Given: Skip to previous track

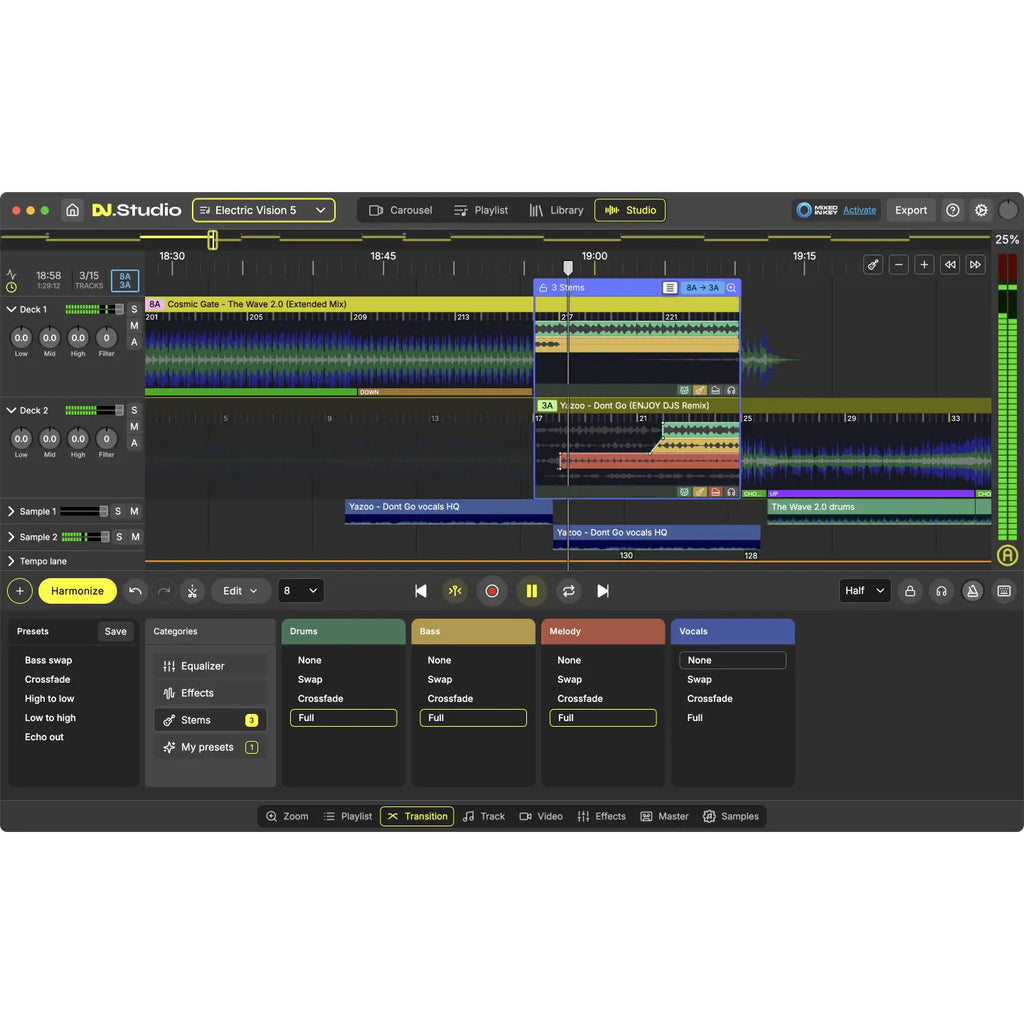Looking at the screenshot, I should 421,591.
